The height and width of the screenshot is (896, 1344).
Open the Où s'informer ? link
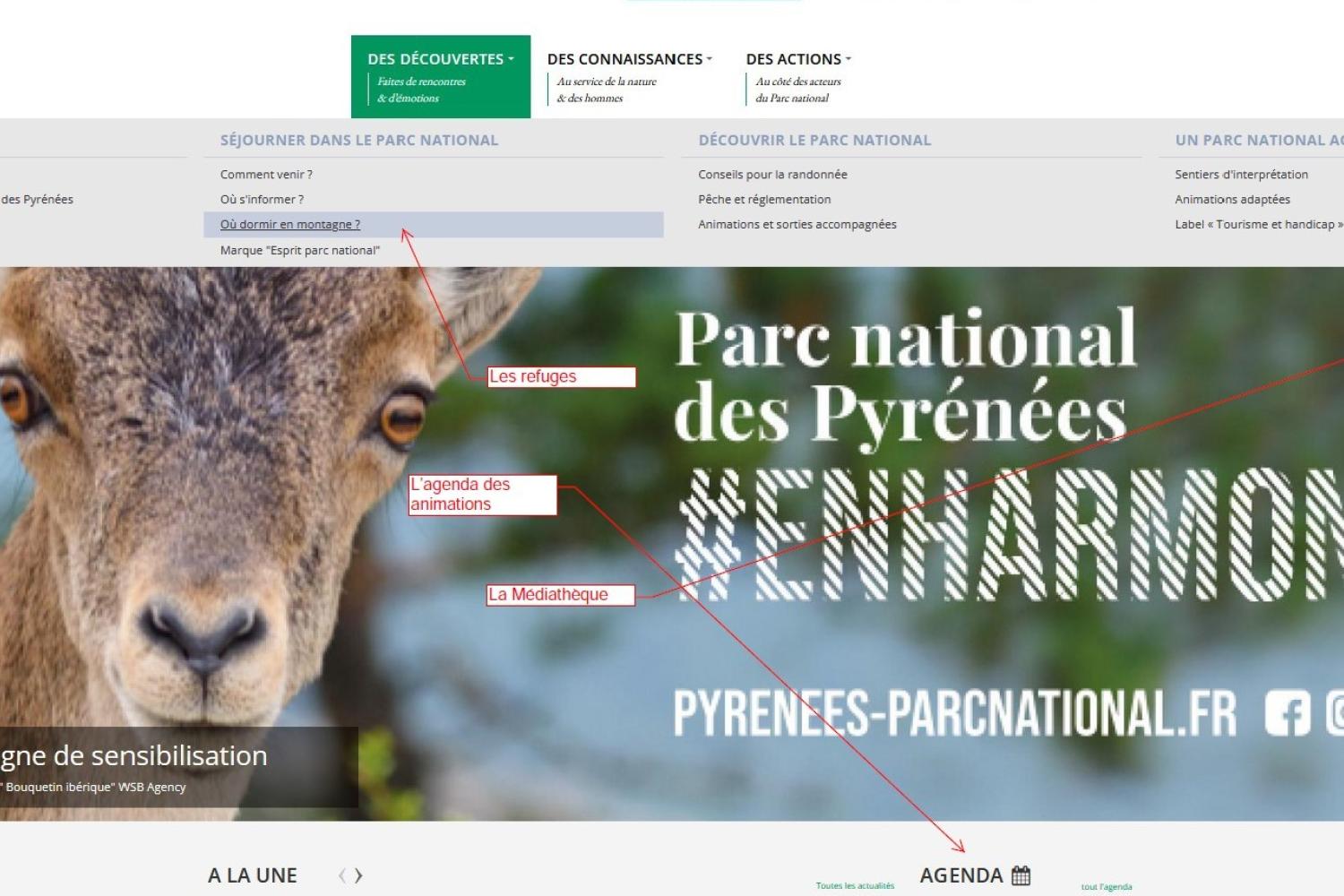(x=262, y=200)
